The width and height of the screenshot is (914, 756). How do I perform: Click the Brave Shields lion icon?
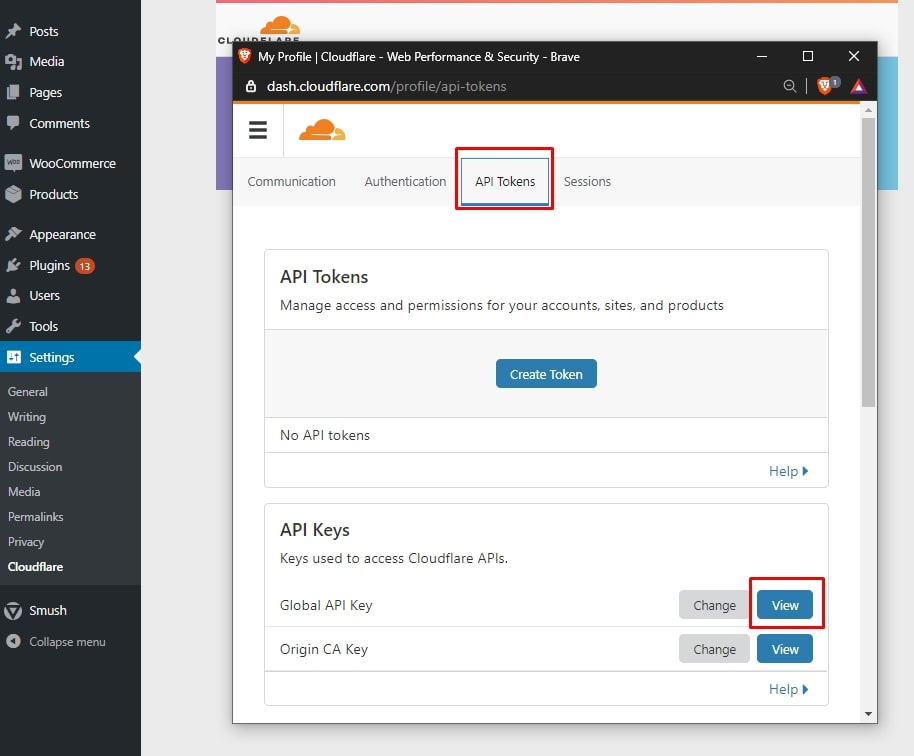824,86
